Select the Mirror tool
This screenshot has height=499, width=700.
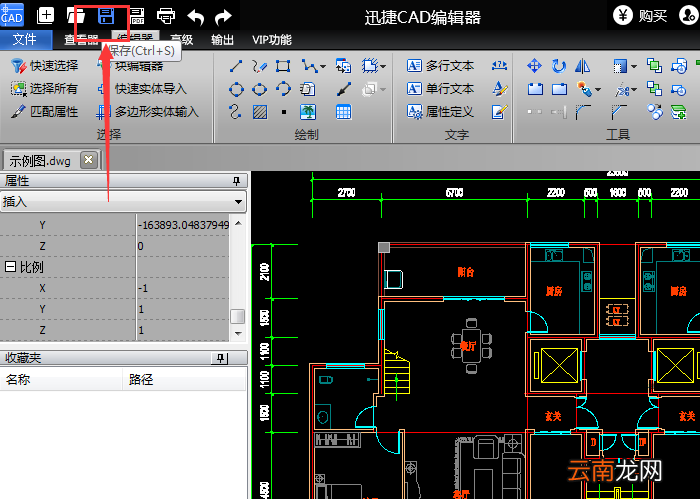pos(582,66)
